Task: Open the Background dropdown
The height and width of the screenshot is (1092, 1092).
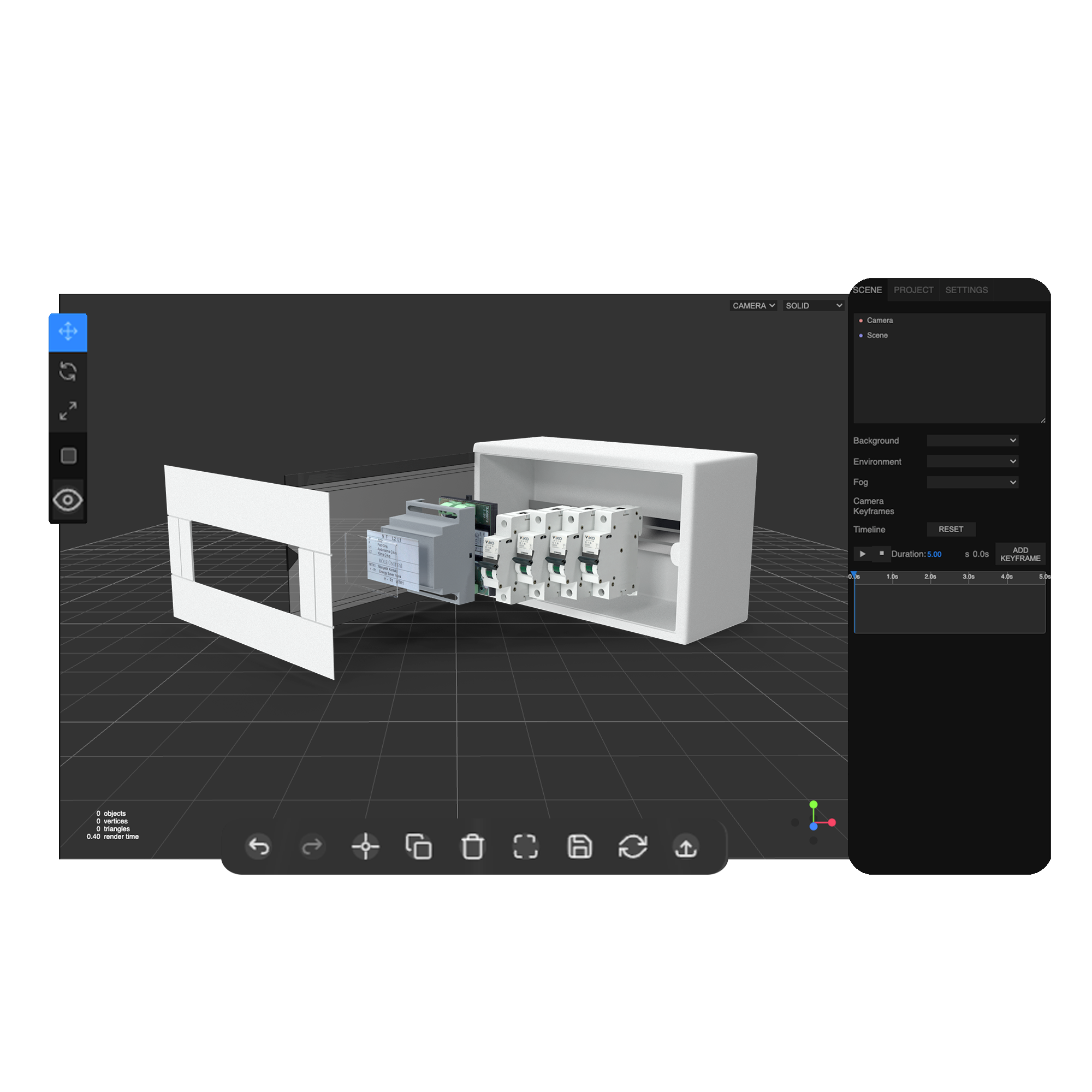Action: [972, 440]
